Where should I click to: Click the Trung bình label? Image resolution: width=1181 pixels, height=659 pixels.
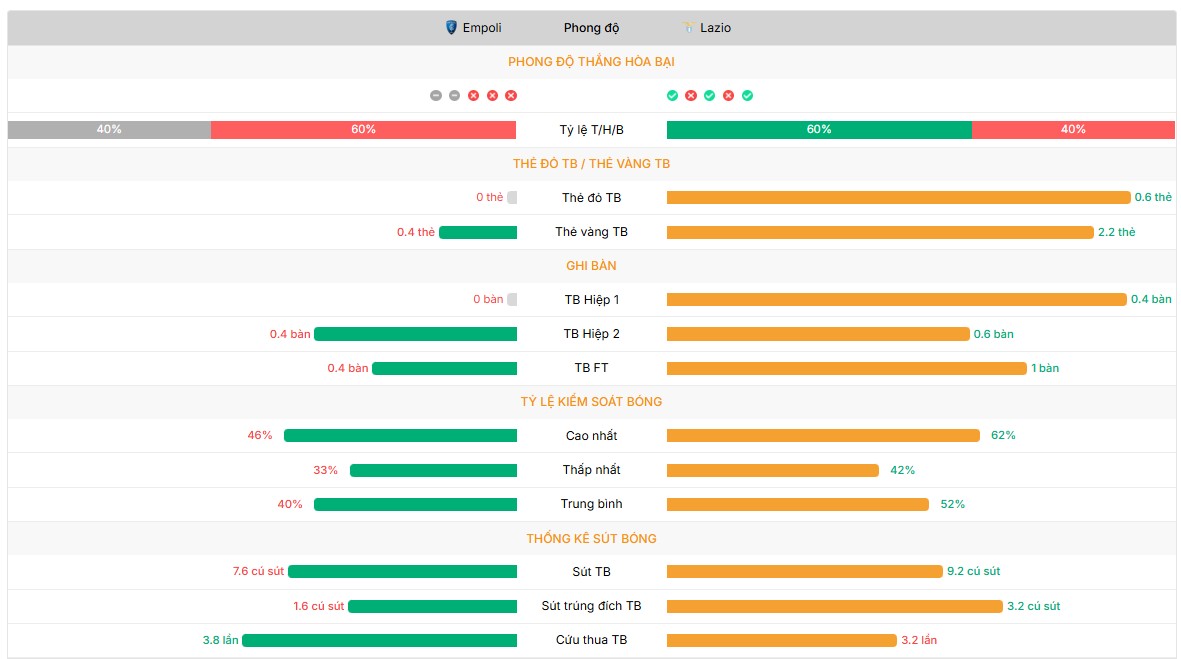pyautogui.click(x=591, y=504)
